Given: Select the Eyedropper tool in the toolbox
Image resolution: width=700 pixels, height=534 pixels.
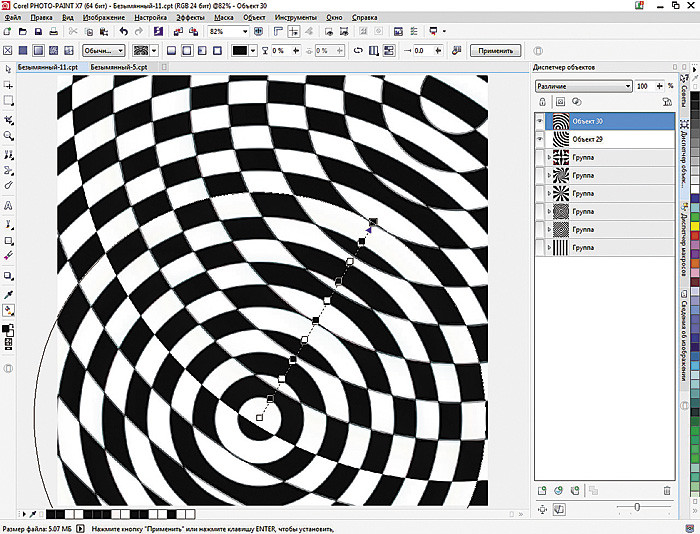Looking at the screenshot, I should [9, 294].
